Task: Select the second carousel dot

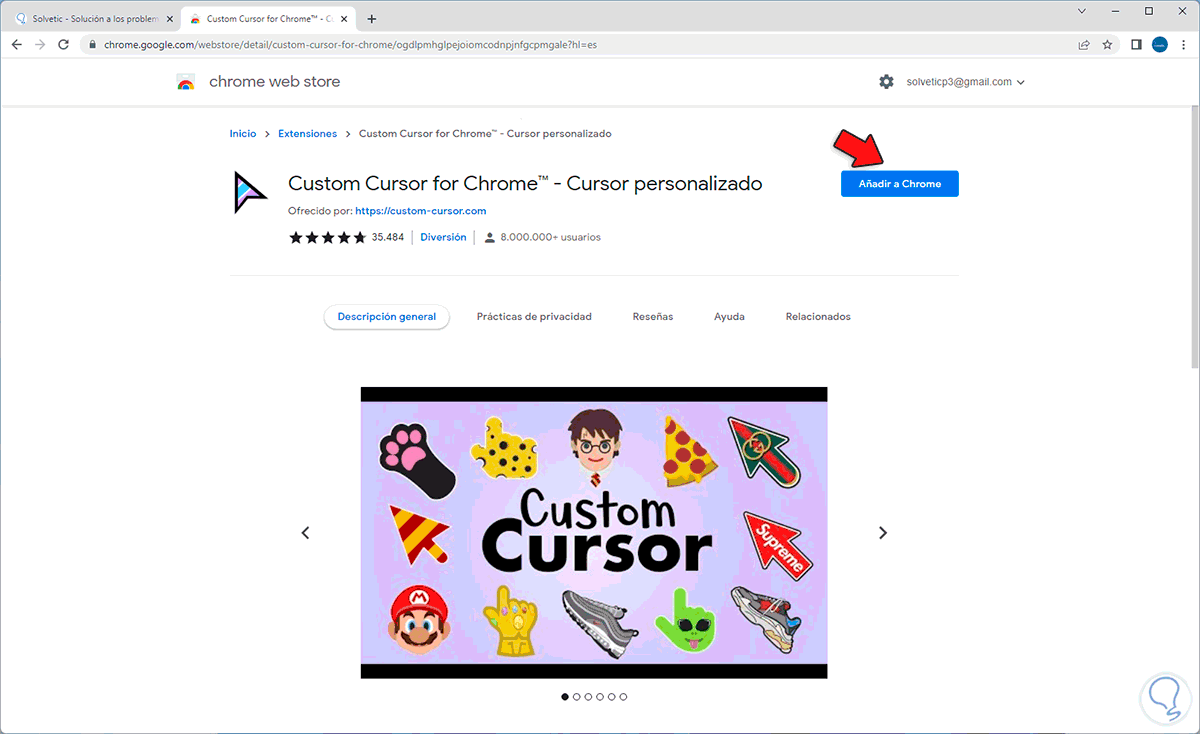Action: [576, 697]
